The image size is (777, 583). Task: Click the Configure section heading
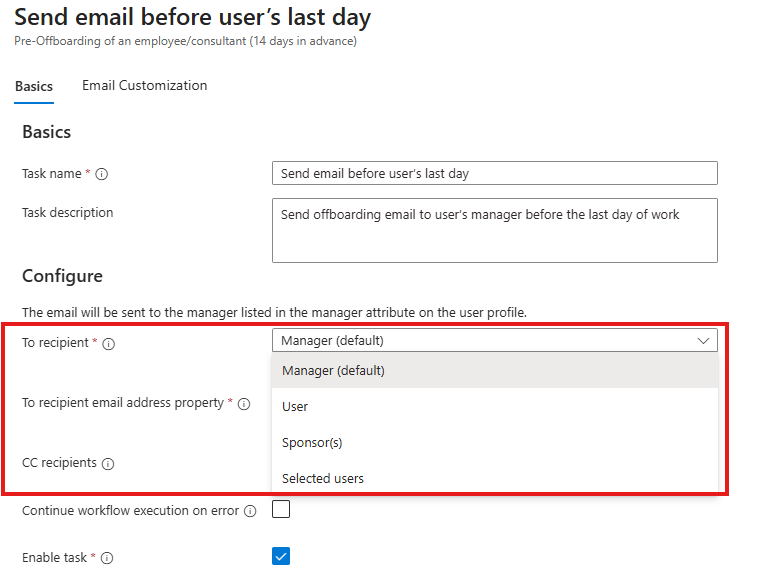pyautogui.click(x=62, y=276)
